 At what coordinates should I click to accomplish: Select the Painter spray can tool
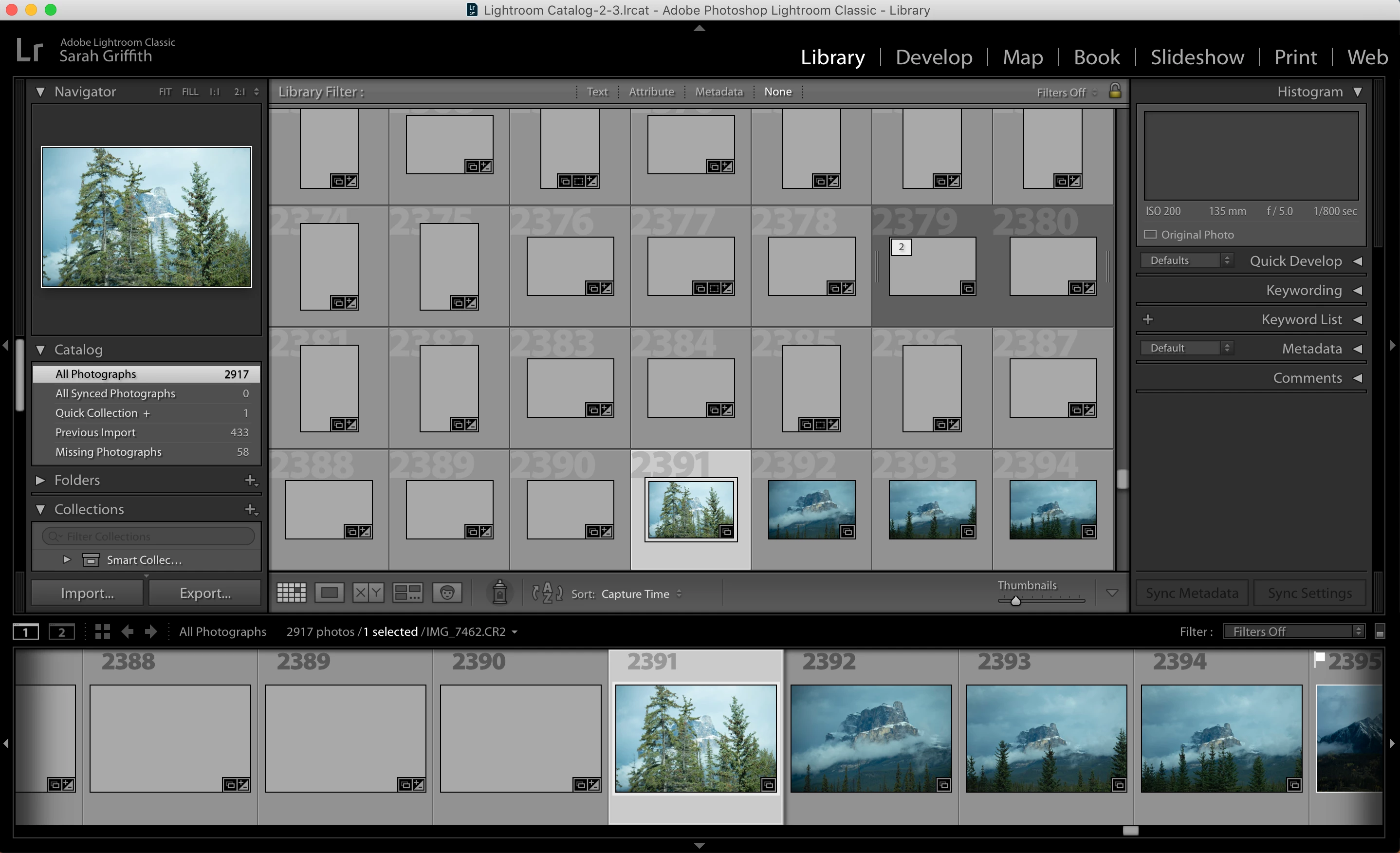499,592
